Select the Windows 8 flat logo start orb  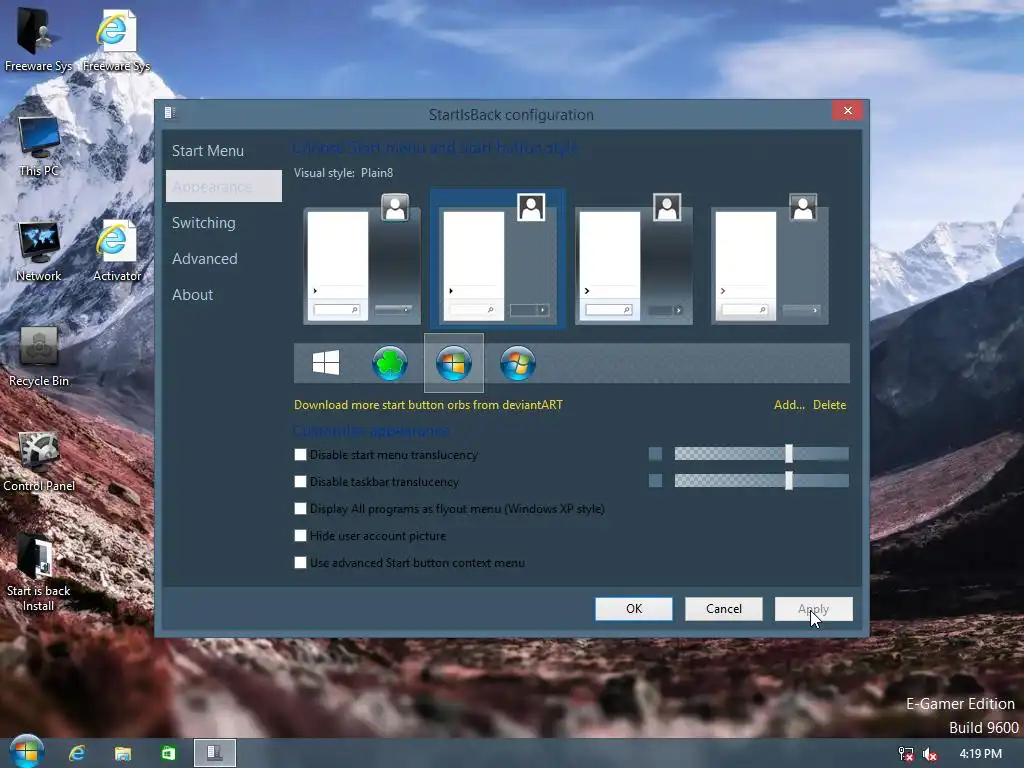(326, 362)
